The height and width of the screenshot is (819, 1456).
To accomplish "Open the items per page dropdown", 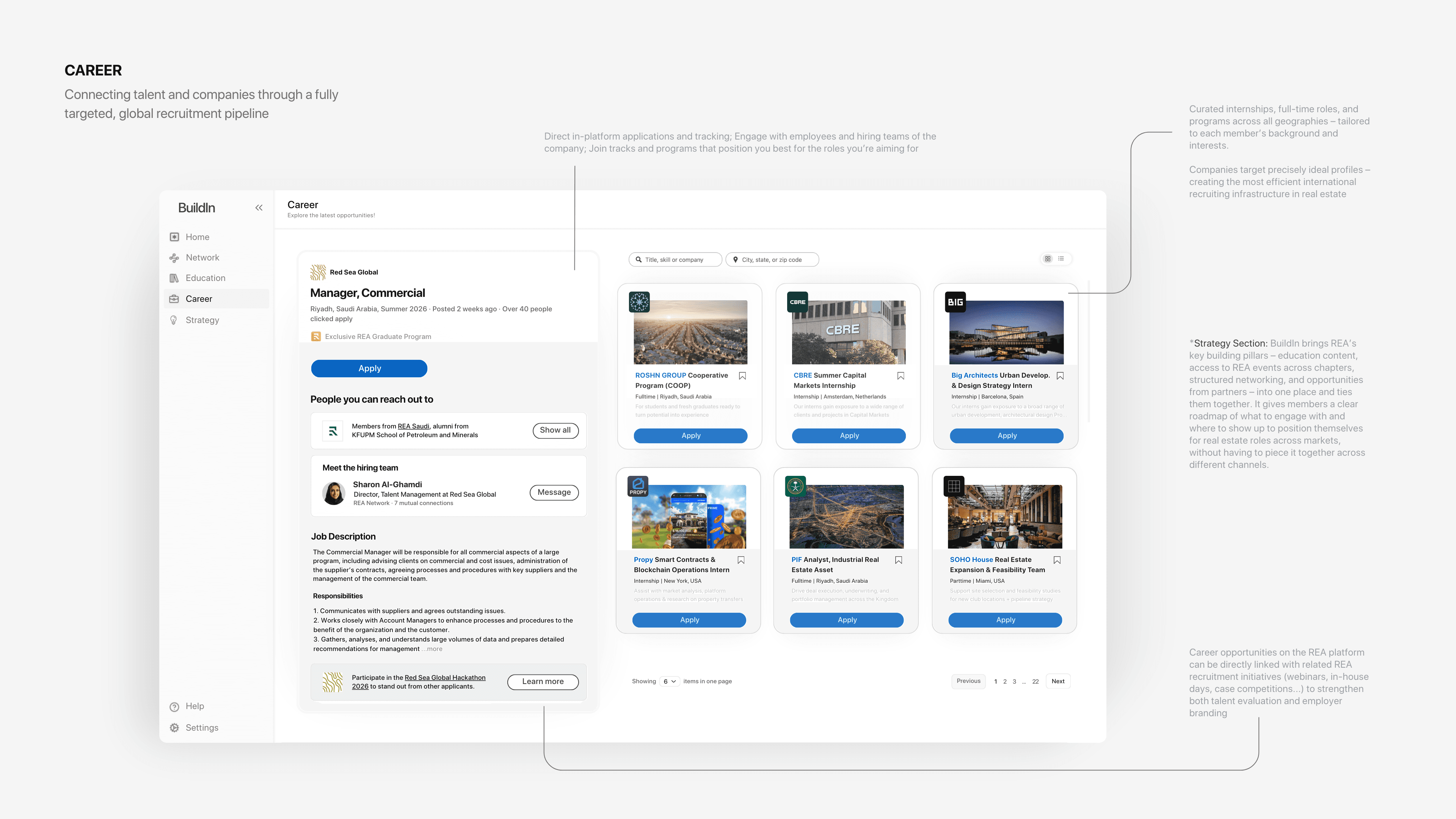I will [669, 682].
